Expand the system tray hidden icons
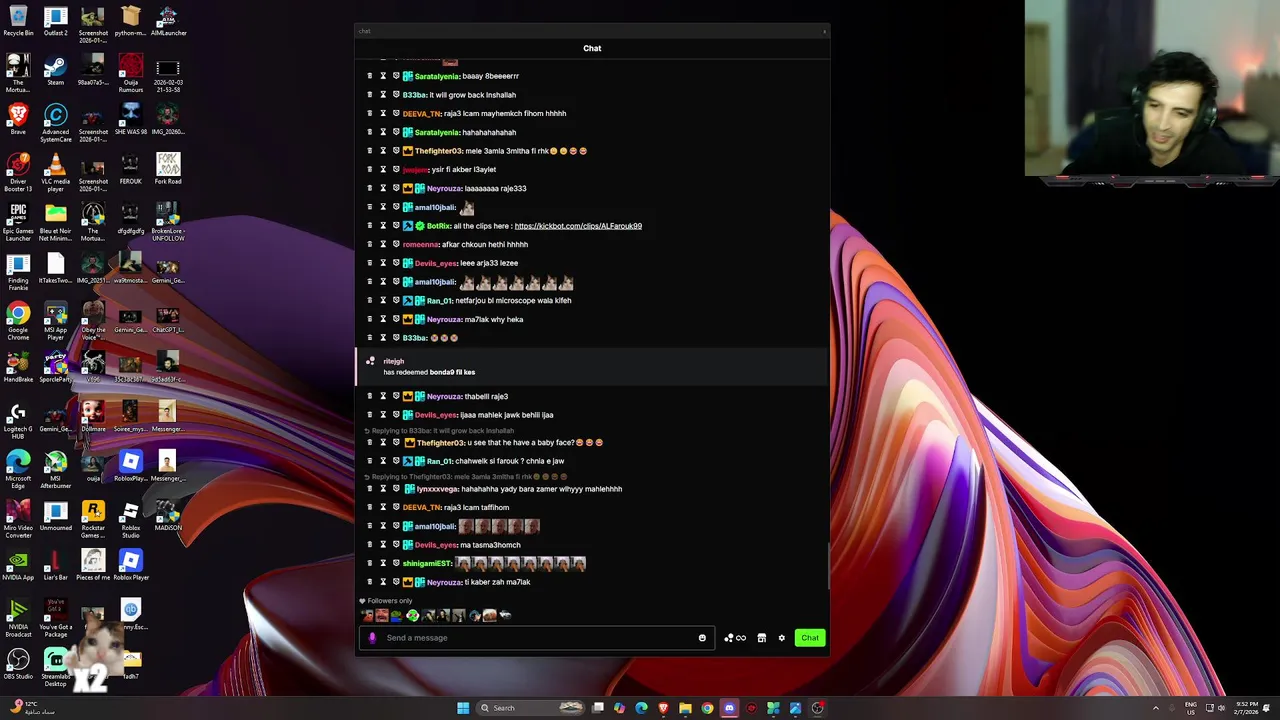Screen dimensions: 1280x720 1156,708
